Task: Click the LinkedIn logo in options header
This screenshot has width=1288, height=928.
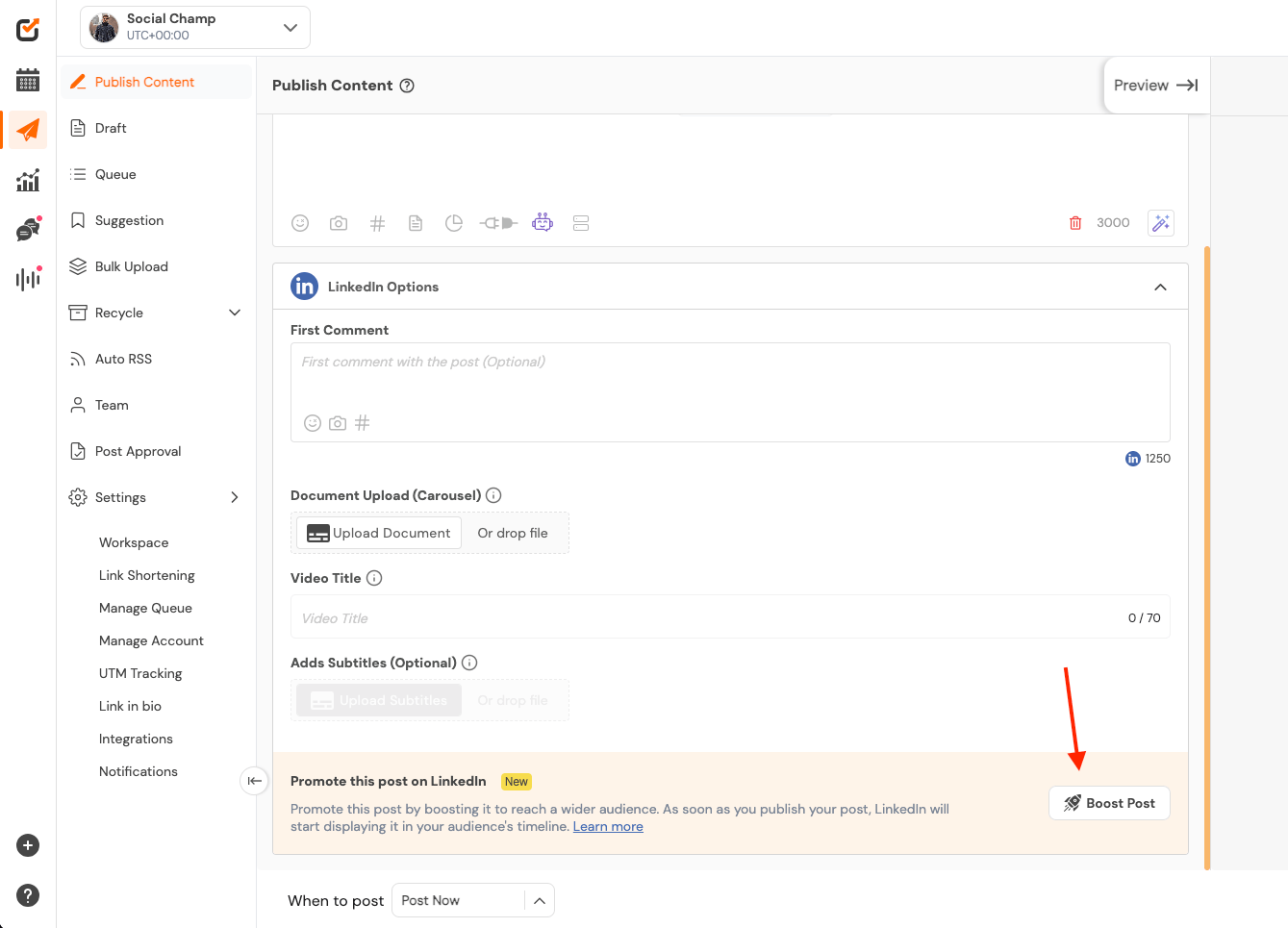Action: point(305,287)
